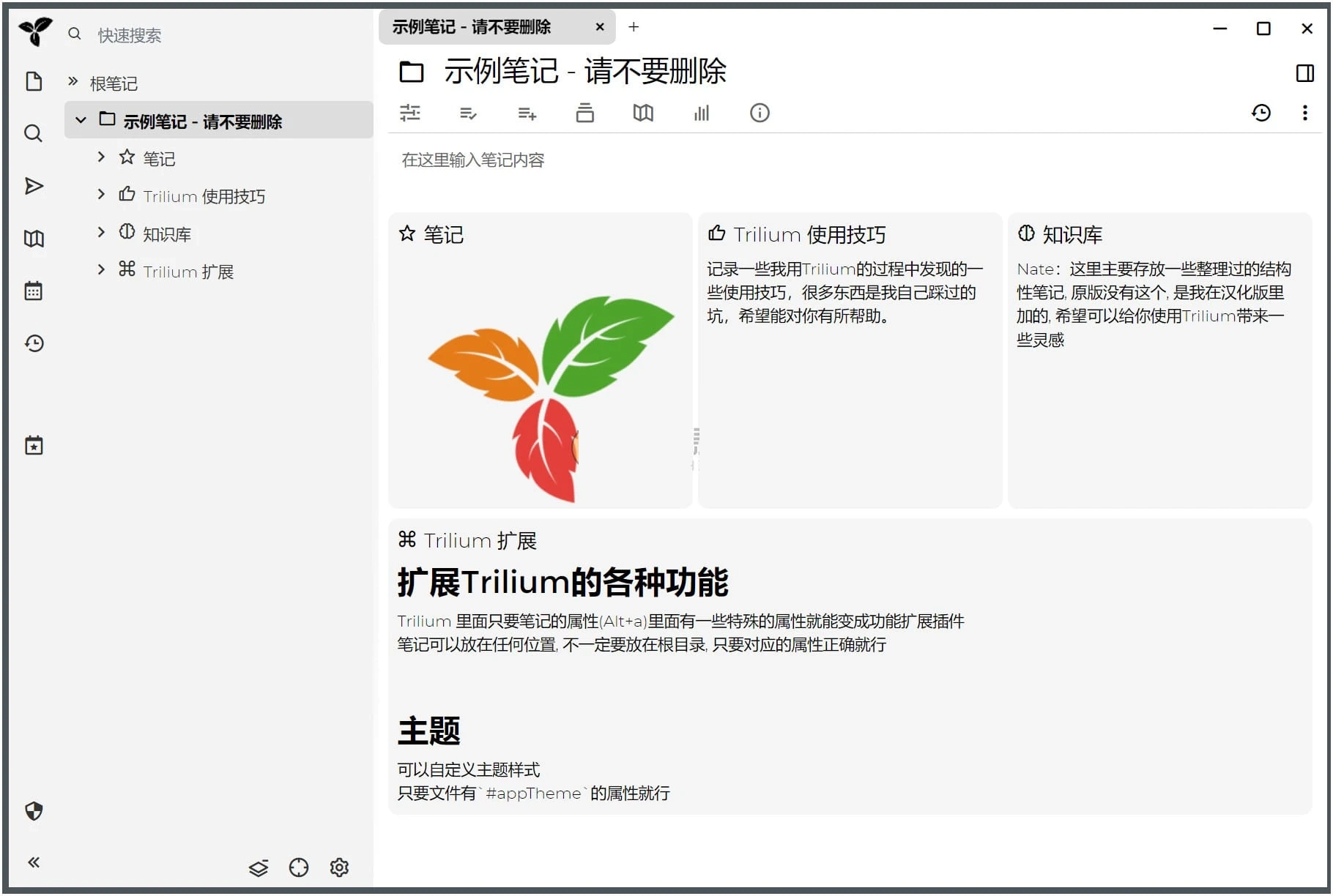Open the settings gear at the bottom
This screenshot has width=1333, height=896.
[x=339, y=867]
